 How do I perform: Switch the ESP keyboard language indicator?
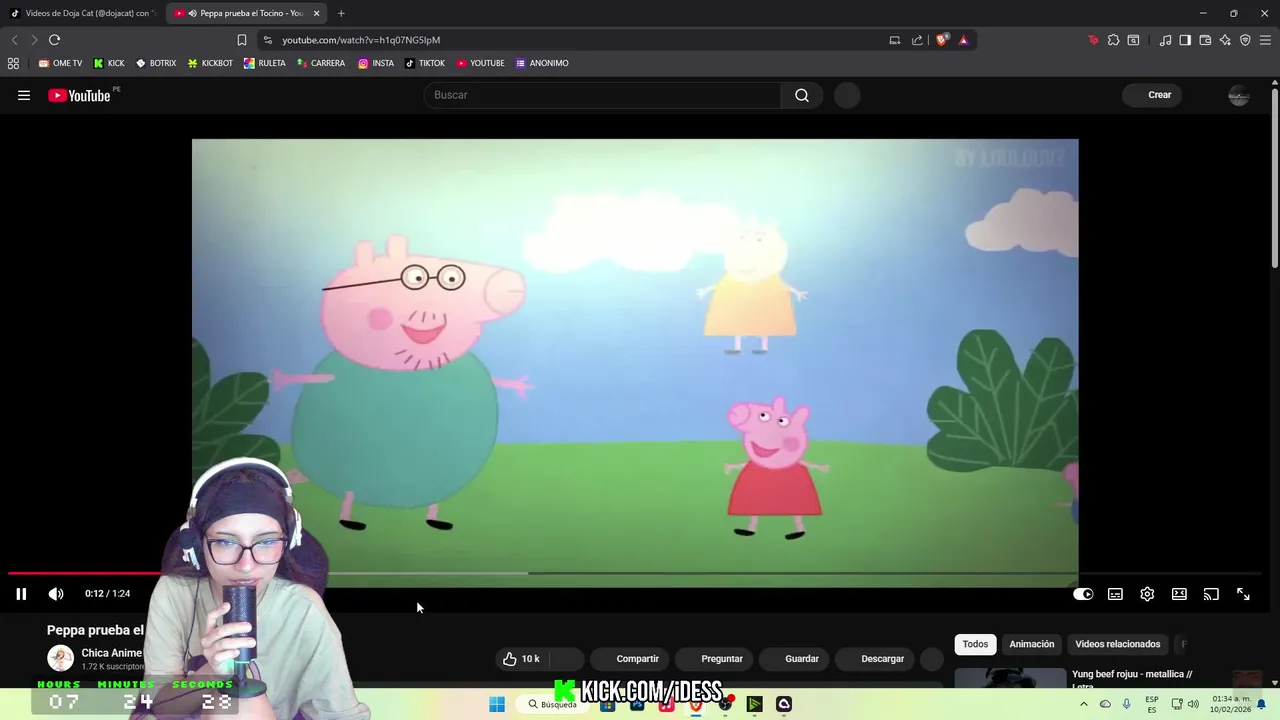(x=1152, y=704)
